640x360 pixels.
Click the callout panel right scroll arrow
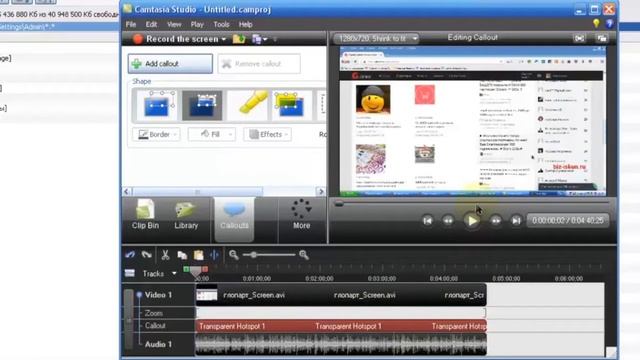[x=321, y=191]
